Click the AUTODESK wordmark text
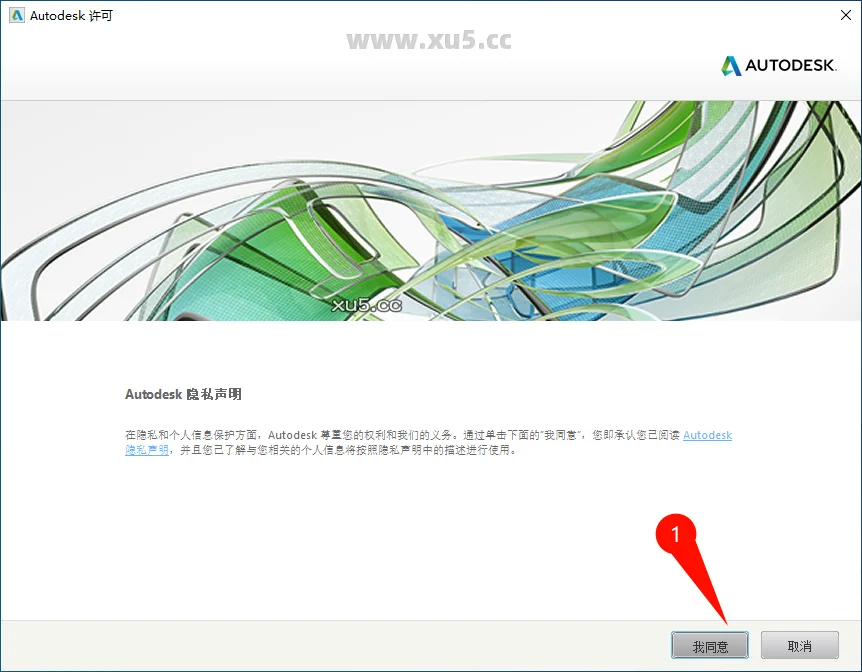Image resolution: width=862 pixels, height=672 pixels. (791, 66)
